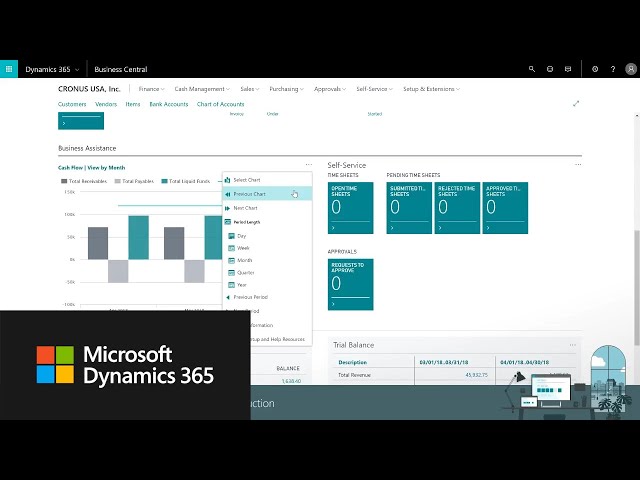This screenshot has height=480, width=640.
Task: Open the Customers link
Action: point(72,104)
